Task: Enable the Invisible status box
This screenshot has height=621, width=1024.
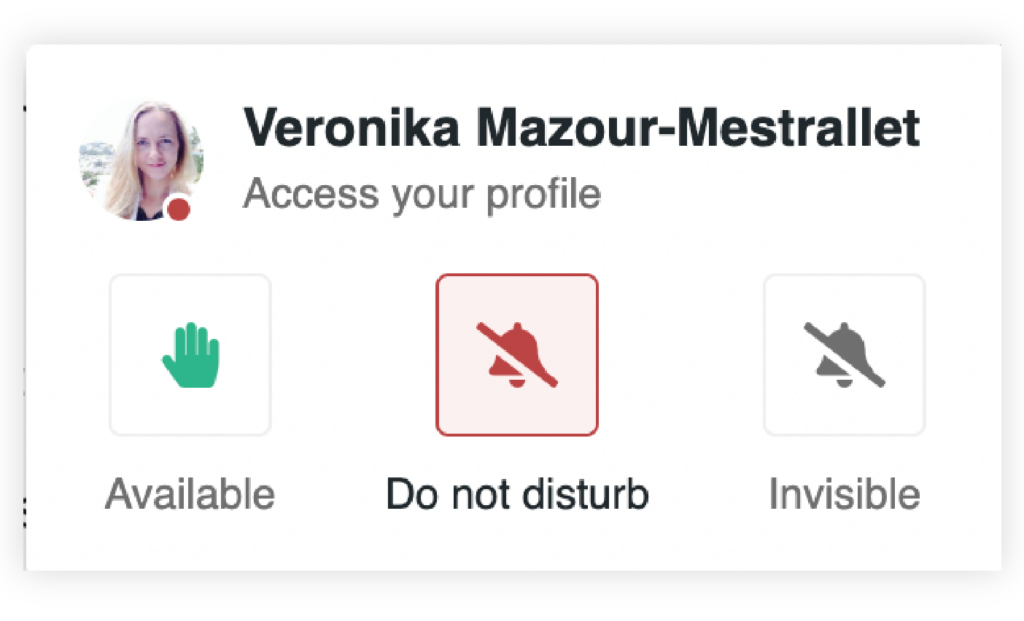Action: point(844,356)
